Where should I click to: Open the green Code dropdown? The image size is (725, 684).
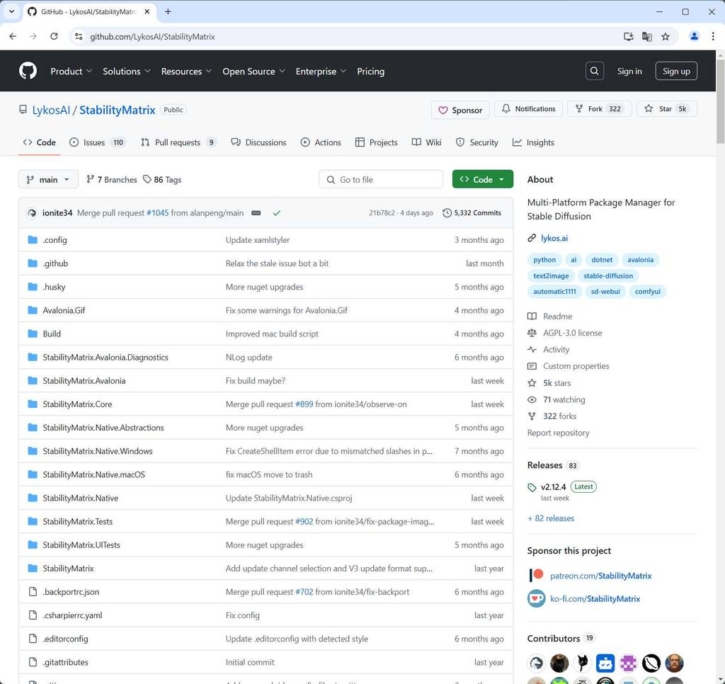point(482,180)
